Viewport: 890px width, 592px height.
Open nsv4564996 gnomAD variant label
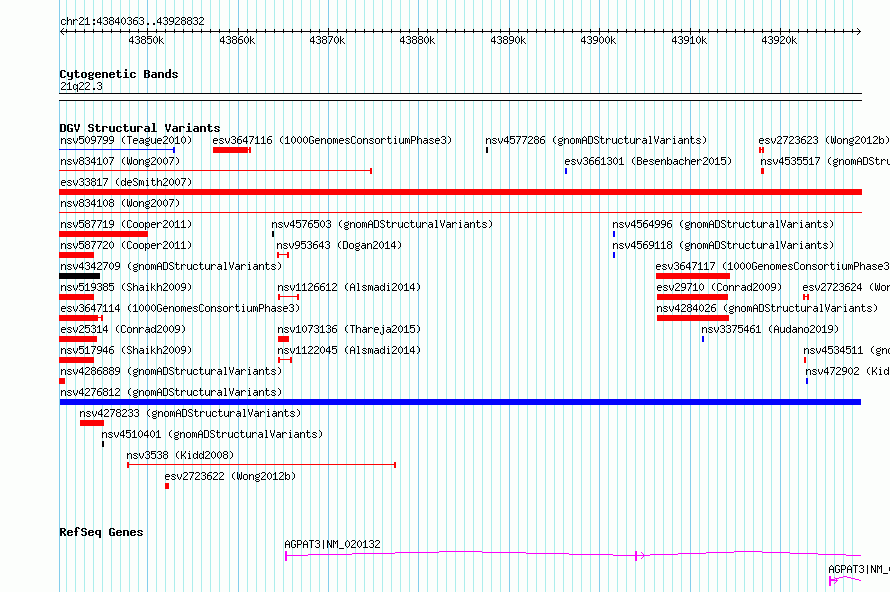pyautogui.click(x=723, y=224)
